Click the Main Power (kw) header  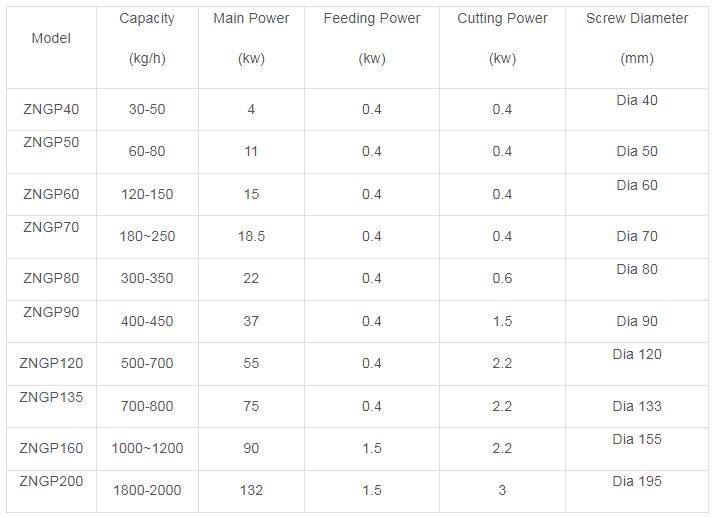(251, 38)
